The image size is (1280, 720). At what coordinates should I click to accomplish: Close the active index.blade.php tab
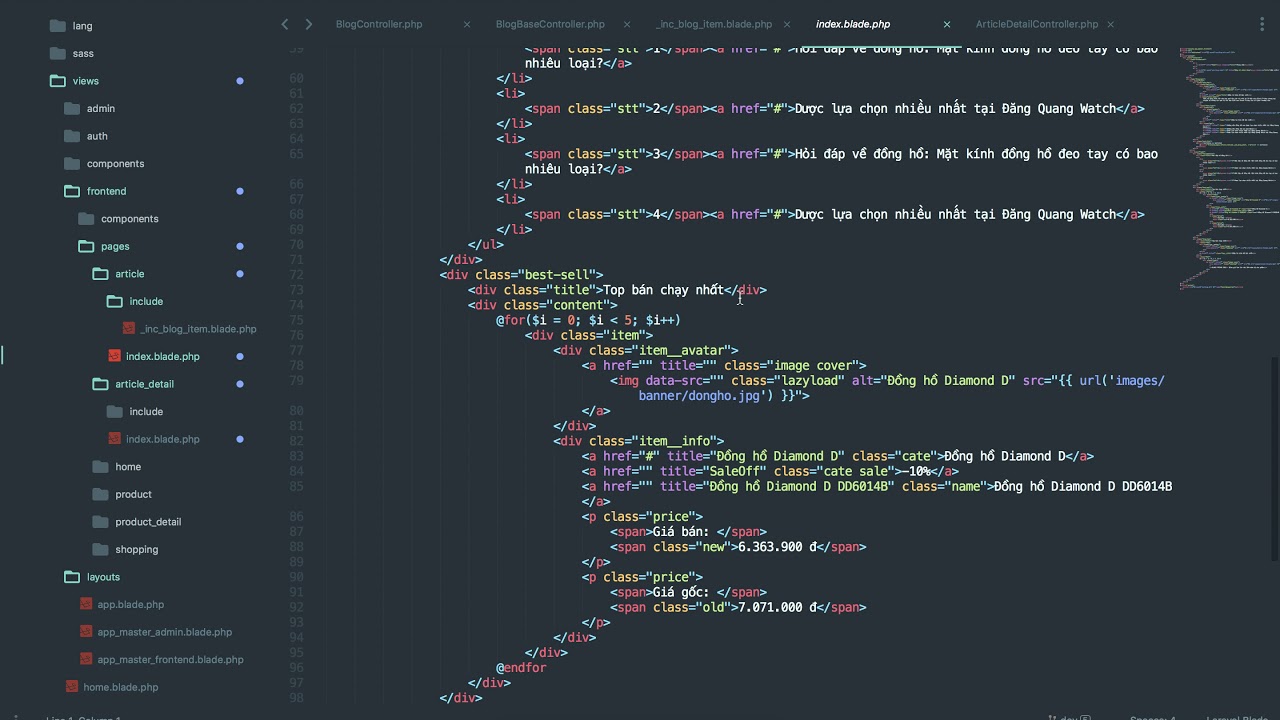(947, 24)
